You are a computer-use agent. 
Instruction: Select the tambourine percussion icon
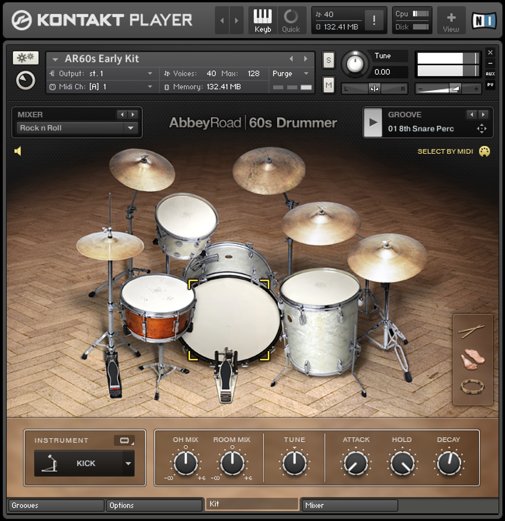coord(472,387)
